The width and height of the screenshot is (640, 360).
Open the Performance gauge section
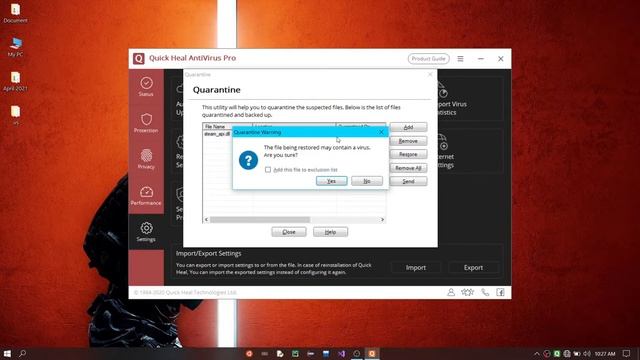point(146,195)
